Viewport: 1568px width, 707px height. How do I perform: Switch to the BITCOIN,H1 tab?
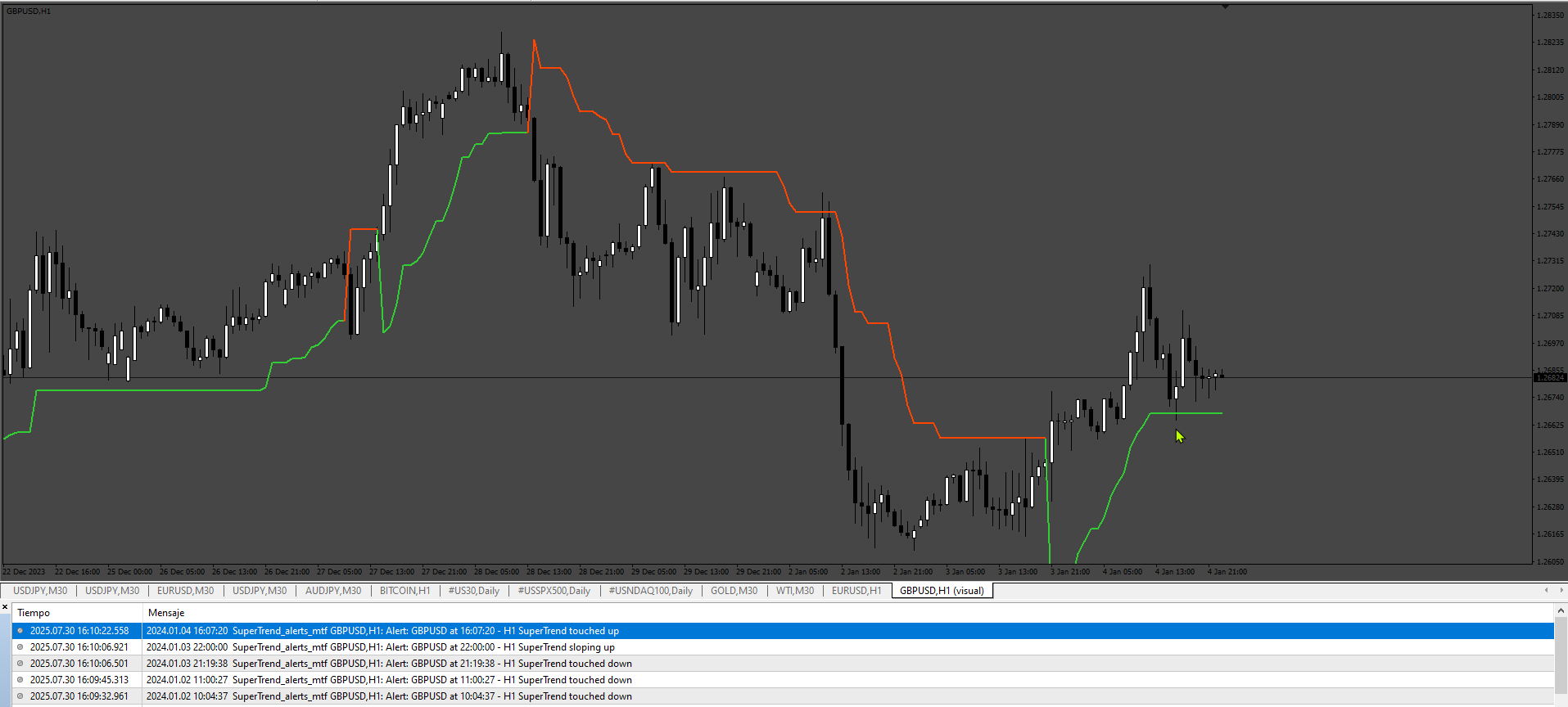coord(404,591)
